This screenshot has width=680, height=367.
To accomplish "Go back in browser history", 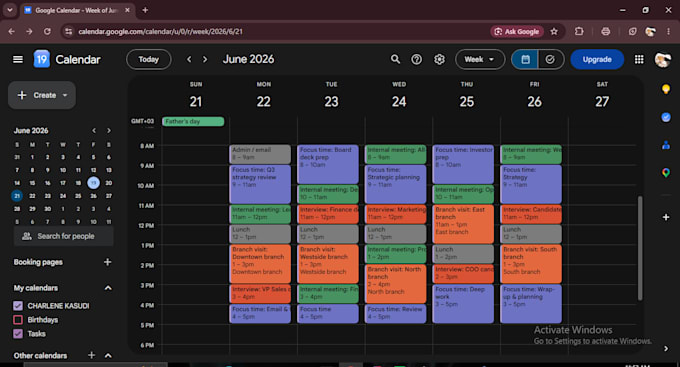I will click(x=12, y=31).
